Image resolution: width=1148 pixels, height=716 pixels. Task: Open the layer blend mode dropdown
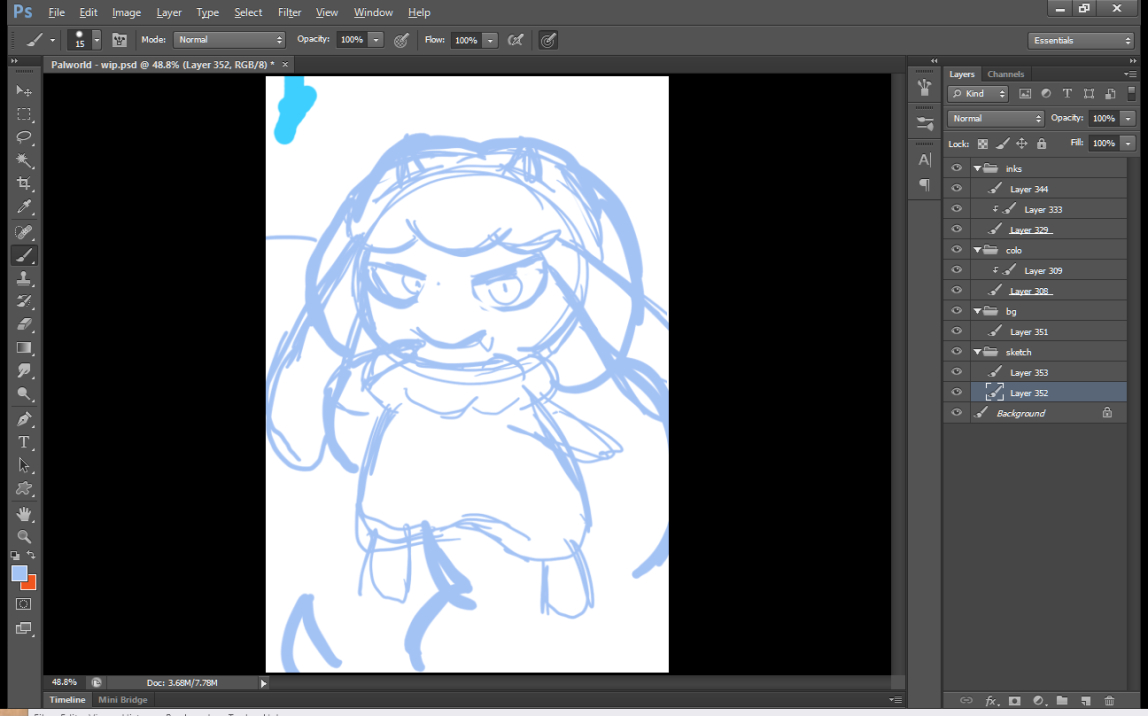(995, 118)
